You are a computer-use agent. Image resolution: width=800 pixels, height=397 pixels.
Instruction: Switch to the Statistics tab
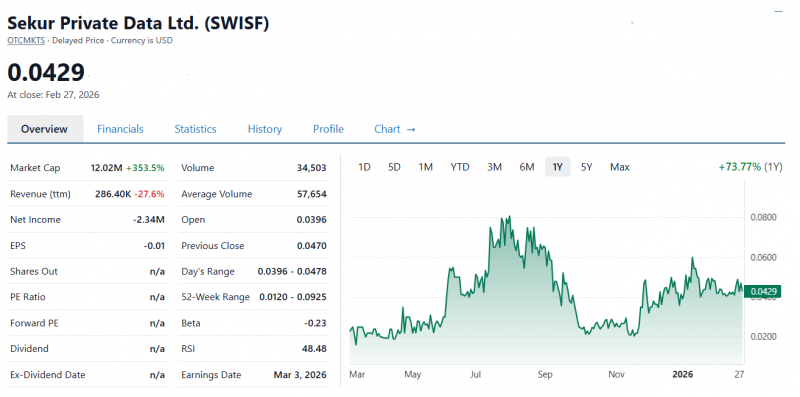[195, 129]
